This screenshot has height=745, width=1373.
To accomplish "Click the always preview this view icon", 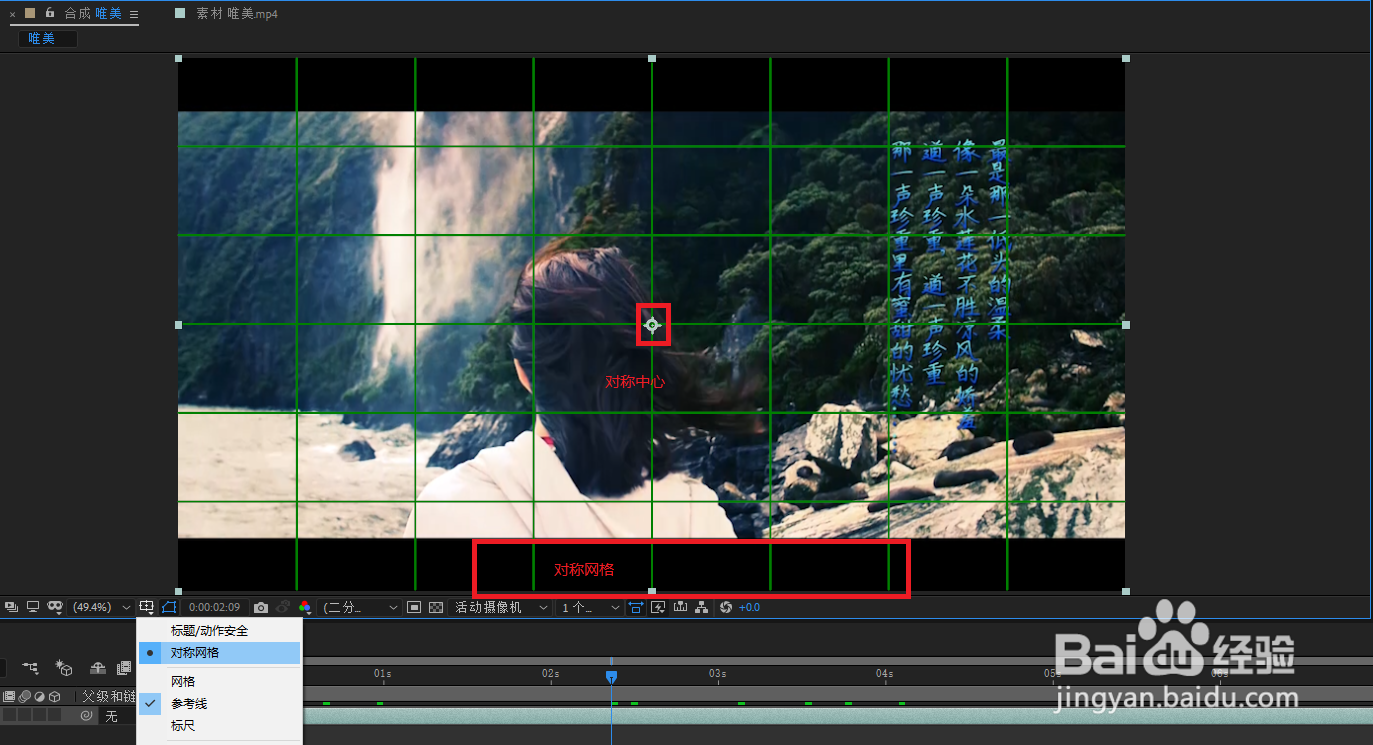I will tap(11, 607).
